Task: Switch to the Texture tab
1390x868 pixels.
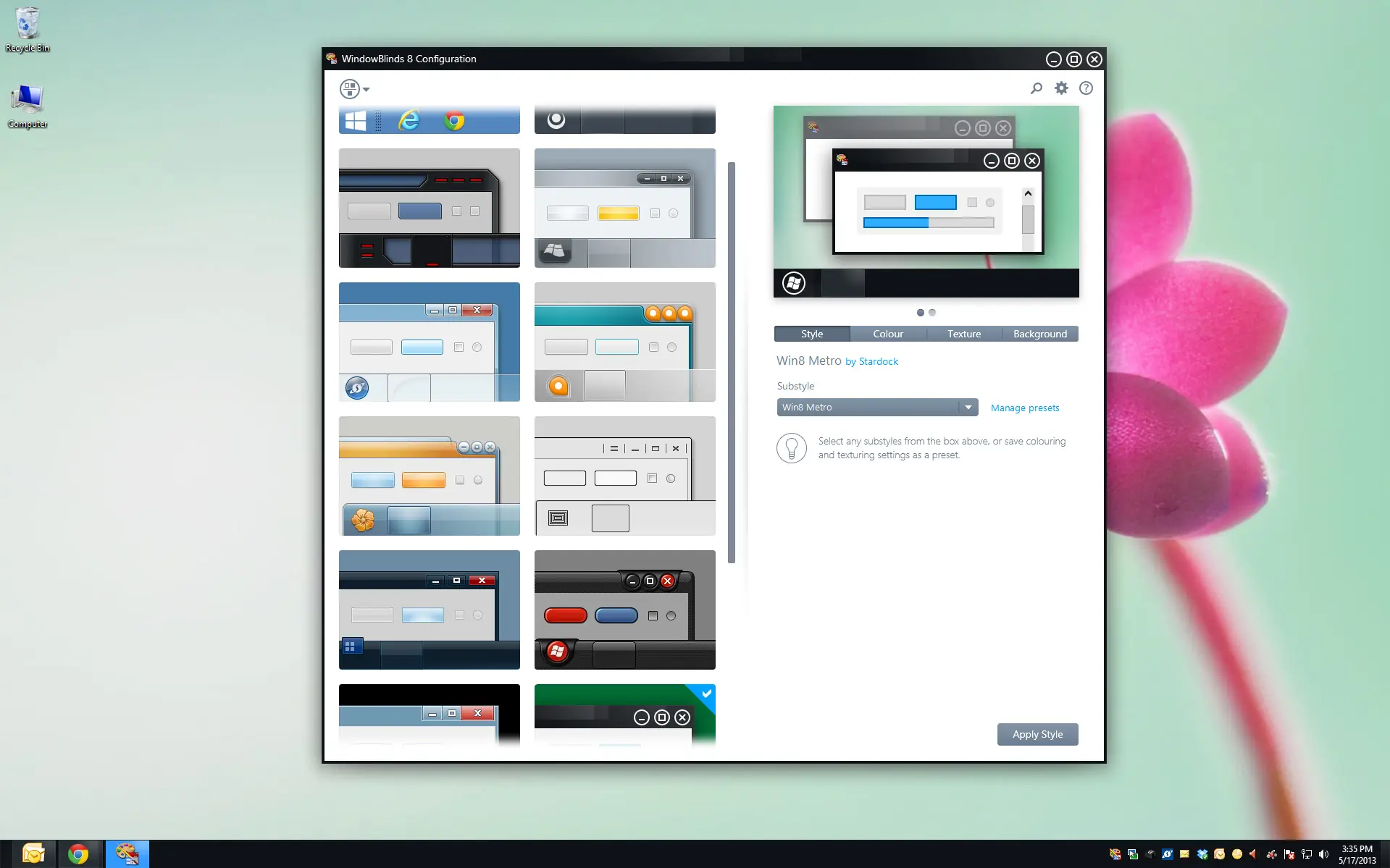Action: click(964, 334)
